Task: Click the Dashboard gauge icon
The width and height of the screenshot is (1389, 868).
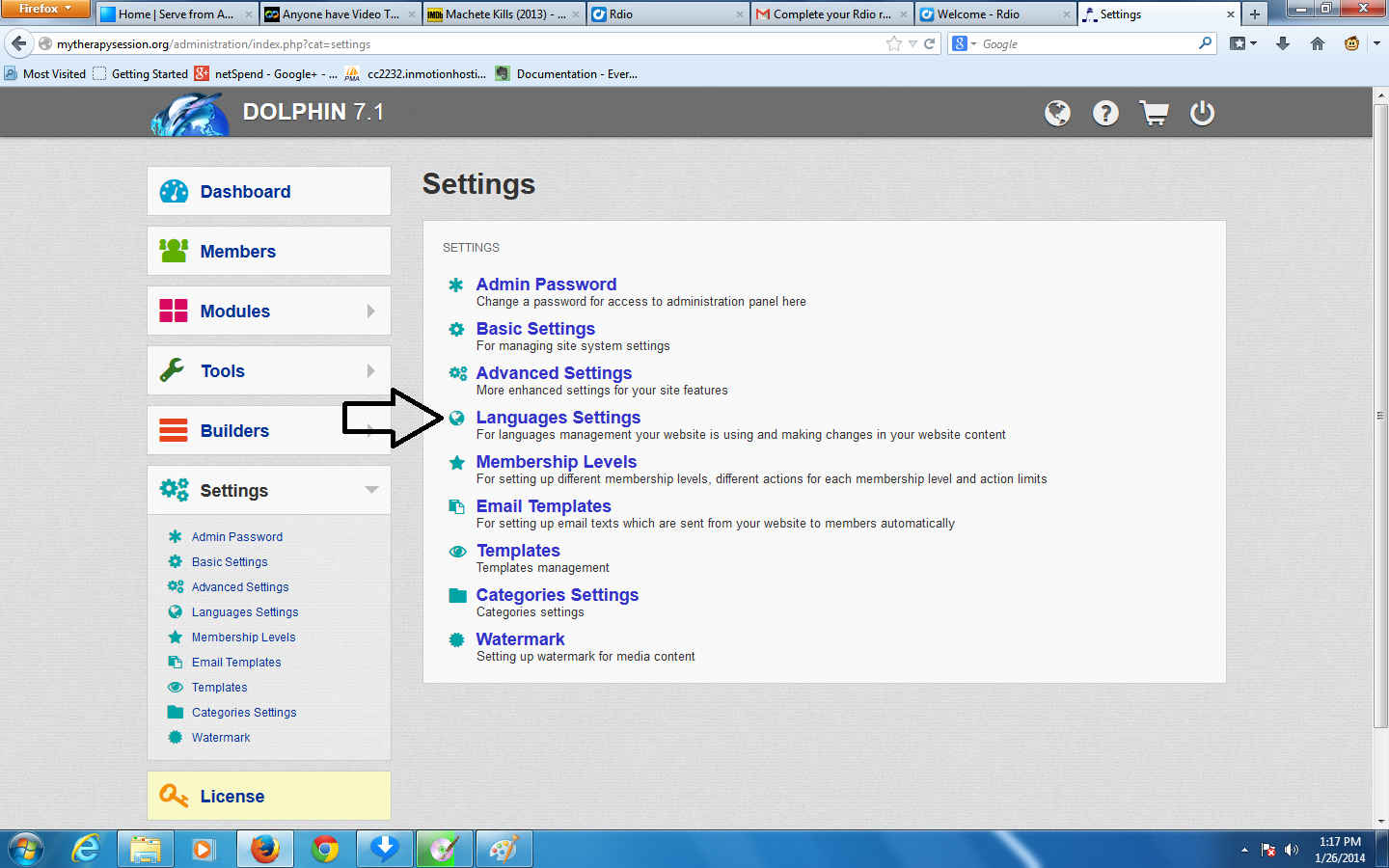Action: (x=174, y=191)
